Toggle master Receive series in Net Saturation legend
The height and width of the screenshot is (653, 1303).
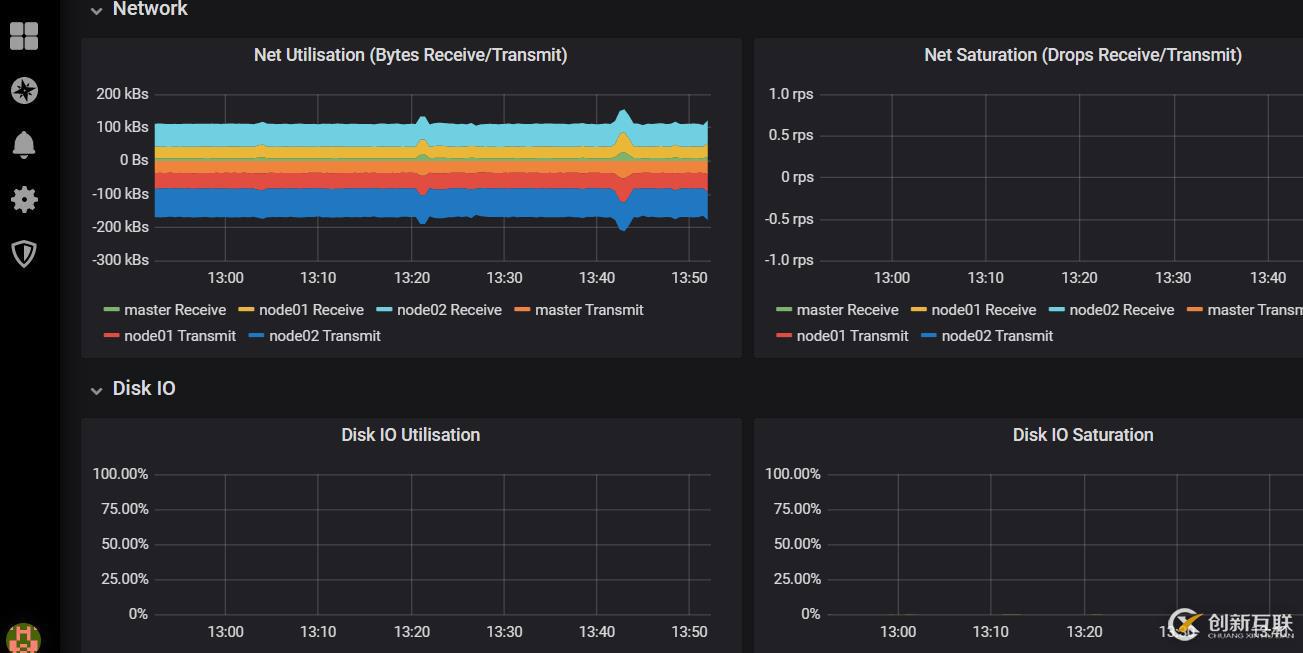[847, 310]
